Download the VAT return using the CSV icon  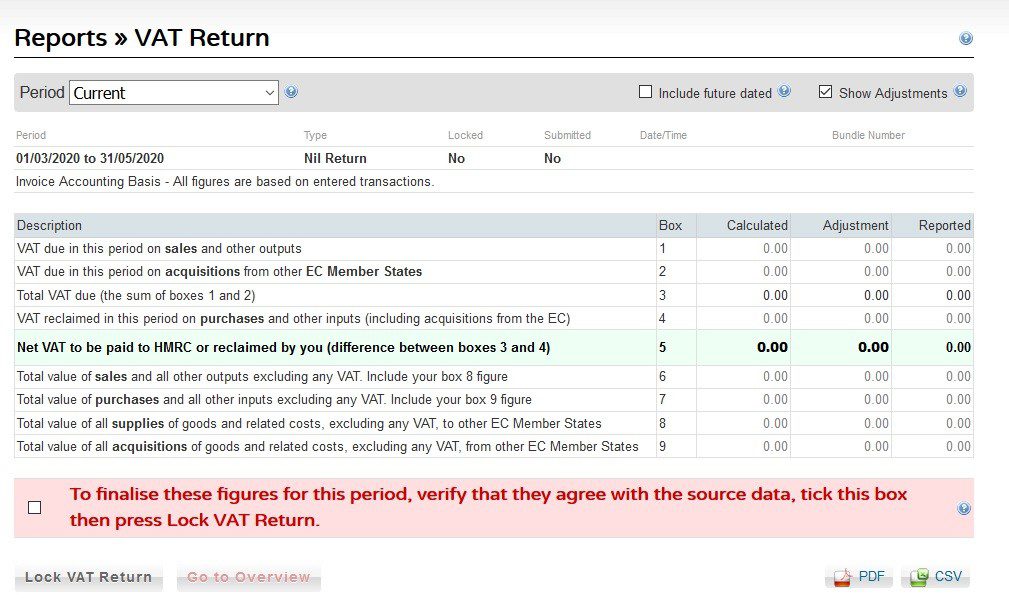[920, 576]
